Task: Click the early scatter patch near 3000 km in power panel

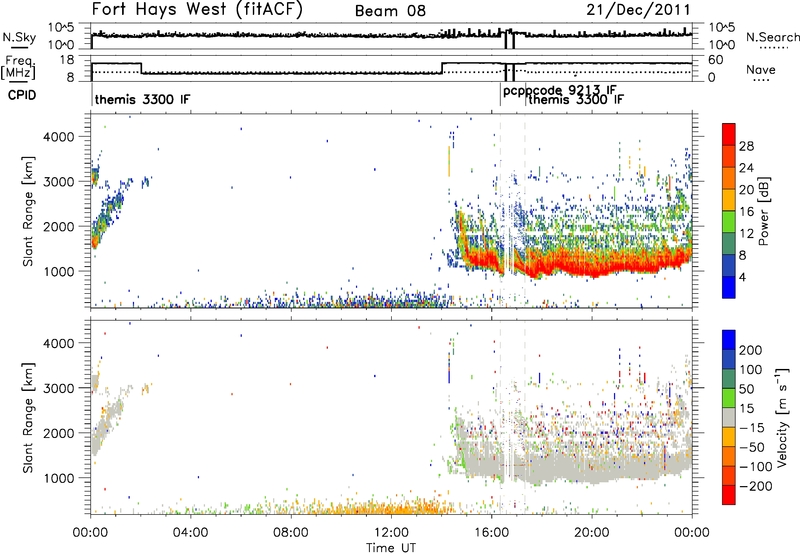Action: click(x=95, y=177)
